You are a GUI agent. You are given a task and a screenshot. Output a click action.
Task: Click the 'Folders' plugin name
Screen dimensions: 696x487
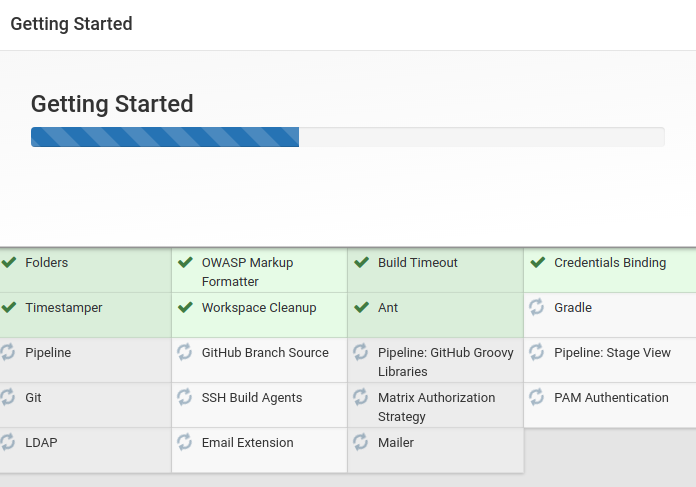(x=47, y=262)
